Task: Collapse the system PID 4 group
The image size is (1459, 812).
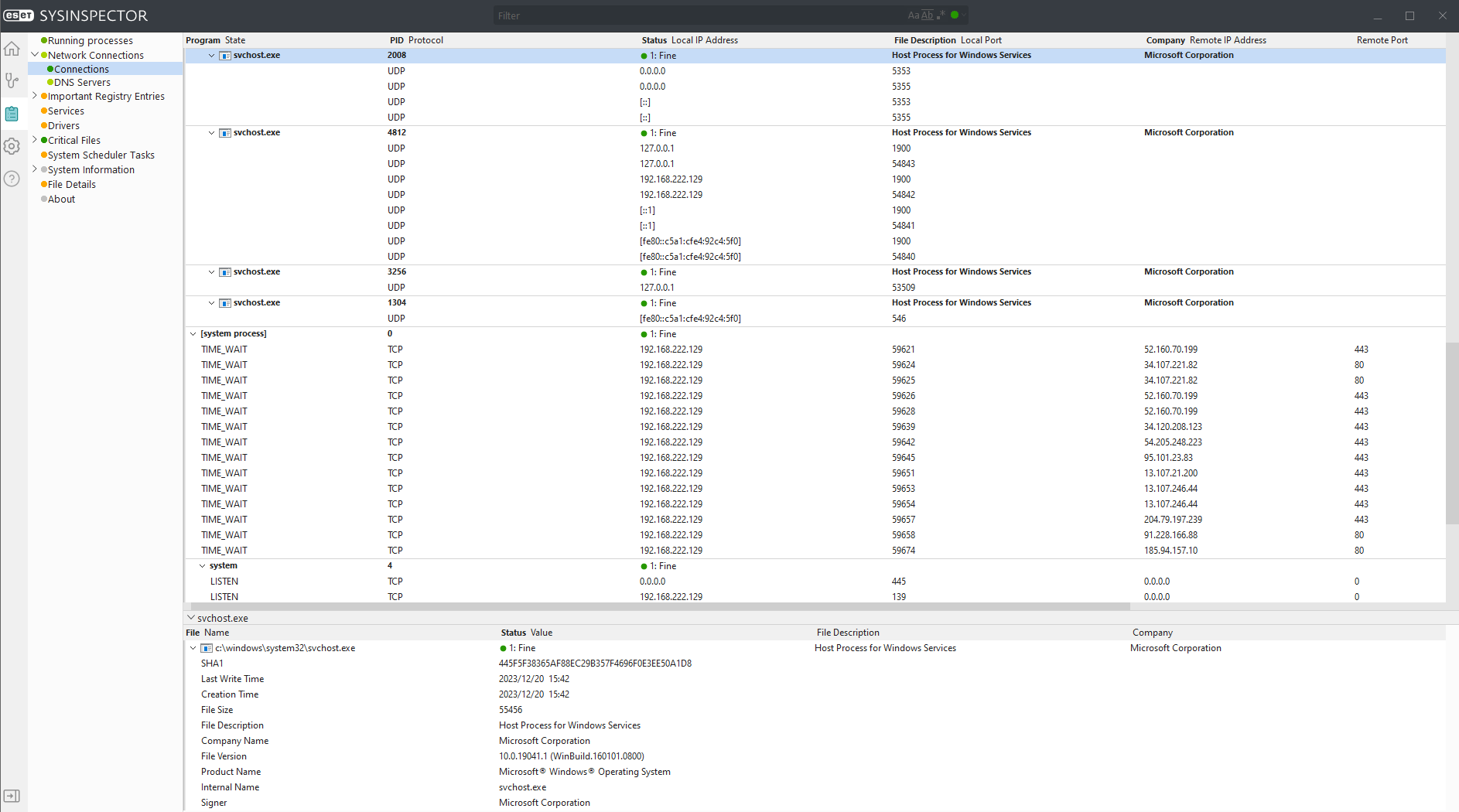Action: (202, 566)
